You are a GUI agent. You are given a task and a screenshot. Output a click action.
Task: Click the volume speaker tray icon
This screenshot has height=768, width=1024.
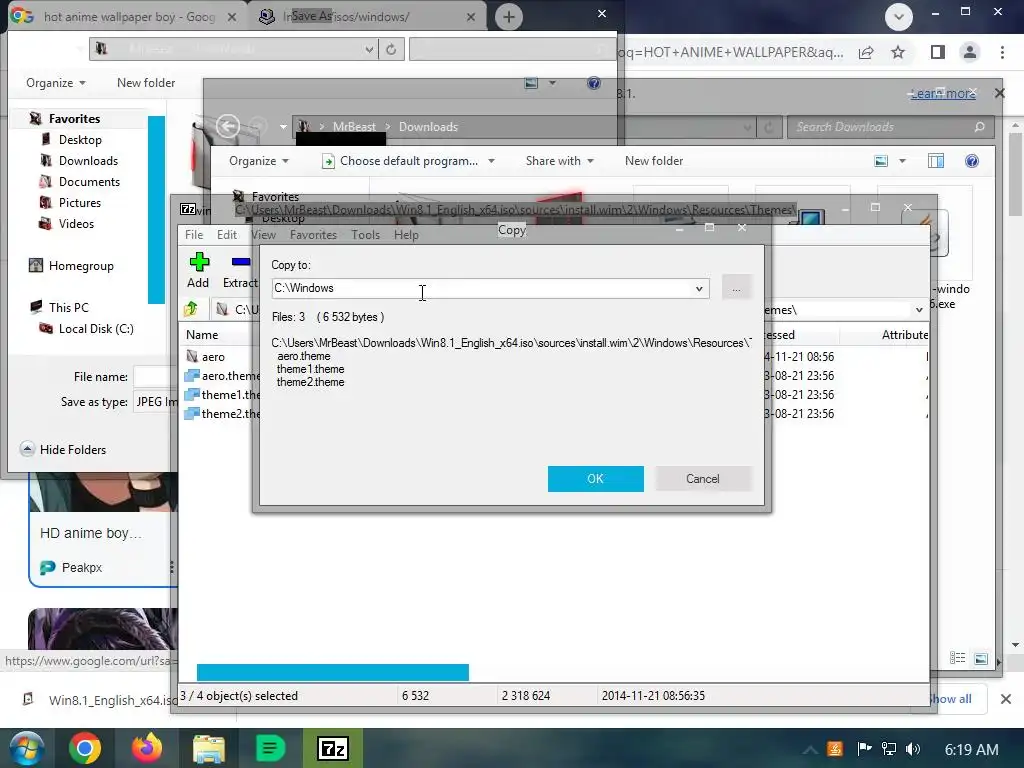(x=913, y=749)
